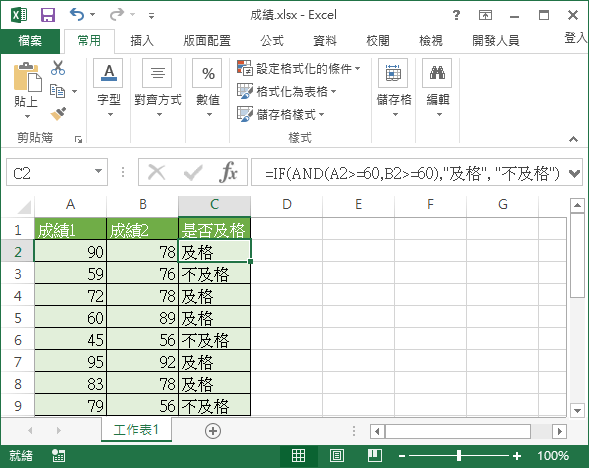This screenshot has width=589, height=468.
Task: Open the Undo history dropdown arrow
Action: click(x=92, y=15)
